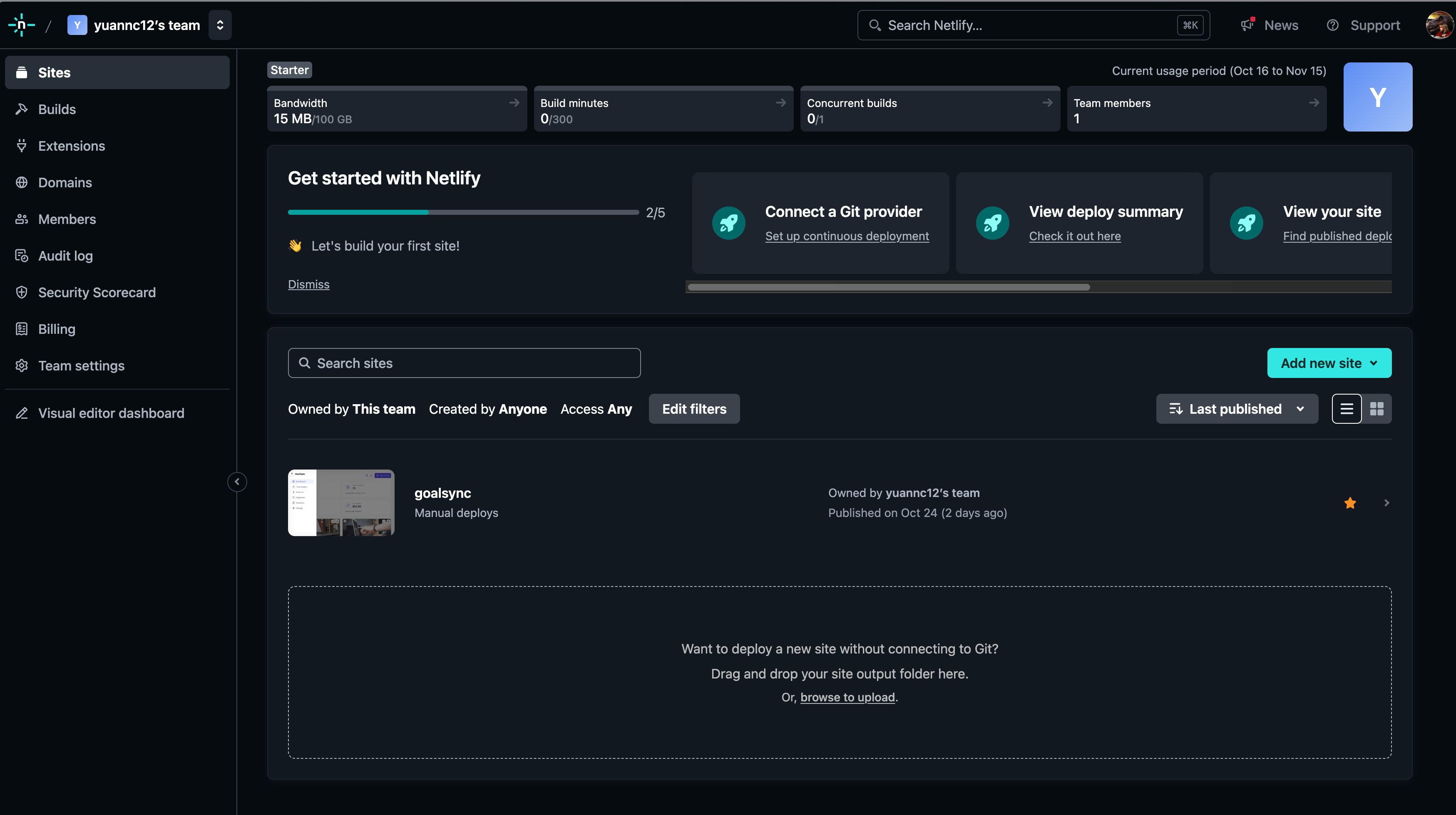Expand the Add new site menu
This screenshot has width=1456, height=815.
coord(1329,363)
